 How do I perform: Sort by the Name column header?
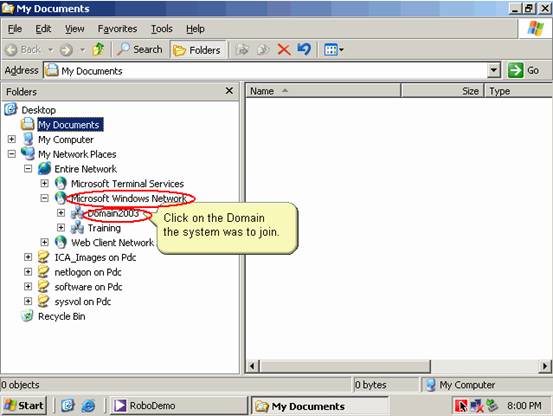323,91
